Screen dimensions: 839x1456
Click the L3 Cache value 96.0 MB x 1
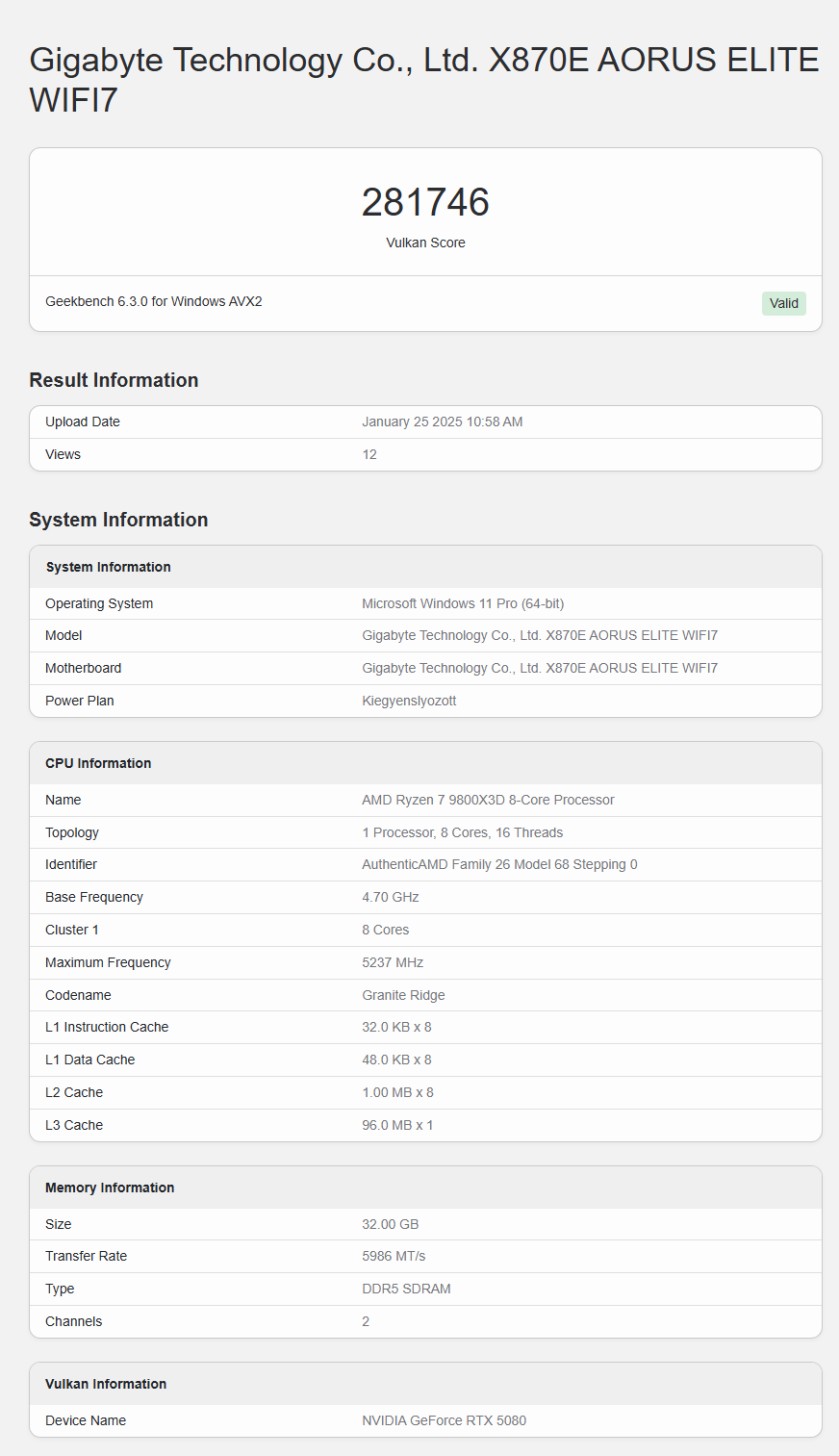[397, 1125]
